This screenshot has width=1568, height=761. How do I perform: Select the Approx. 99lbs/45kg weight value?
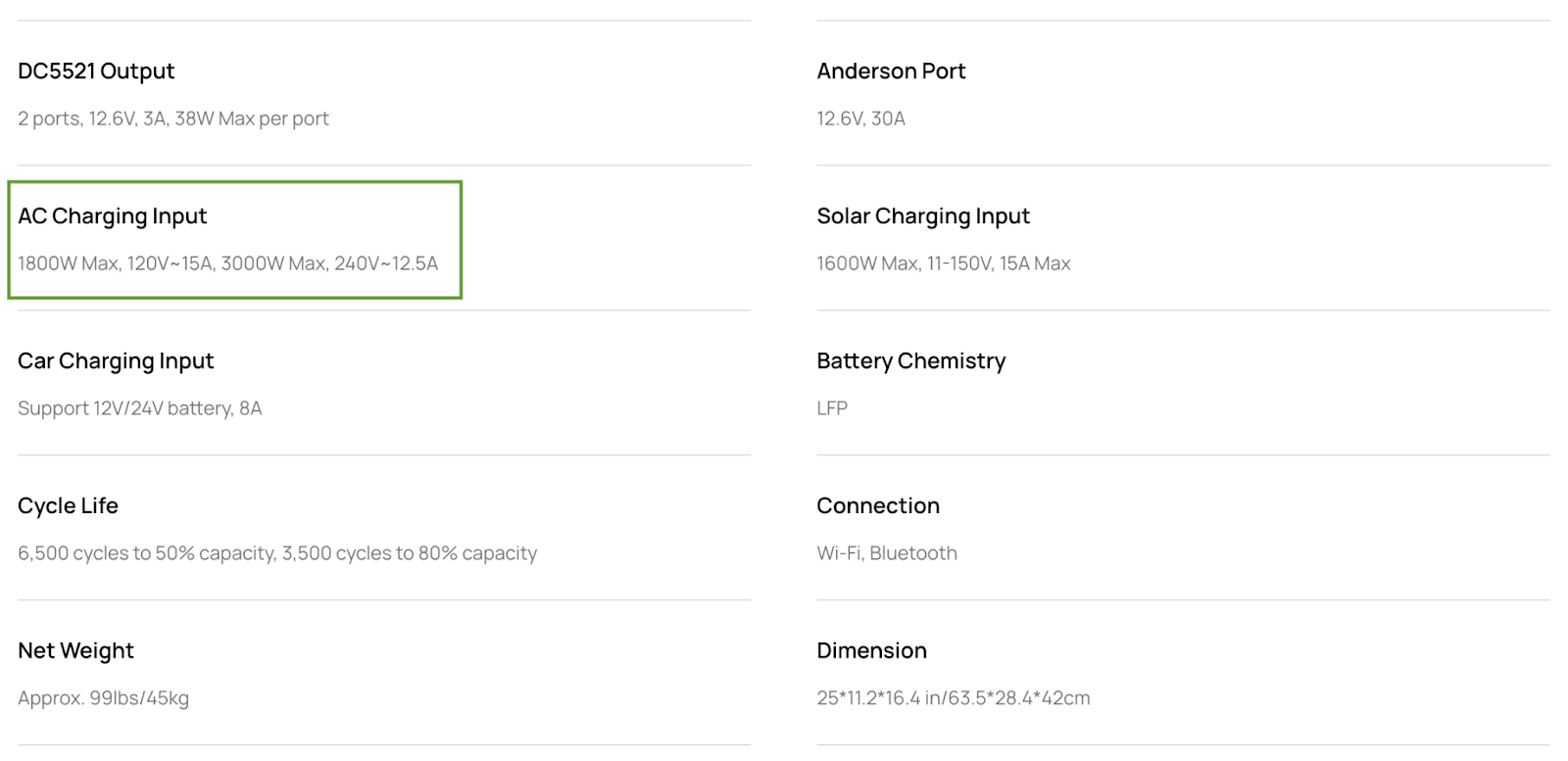[104, 698]
